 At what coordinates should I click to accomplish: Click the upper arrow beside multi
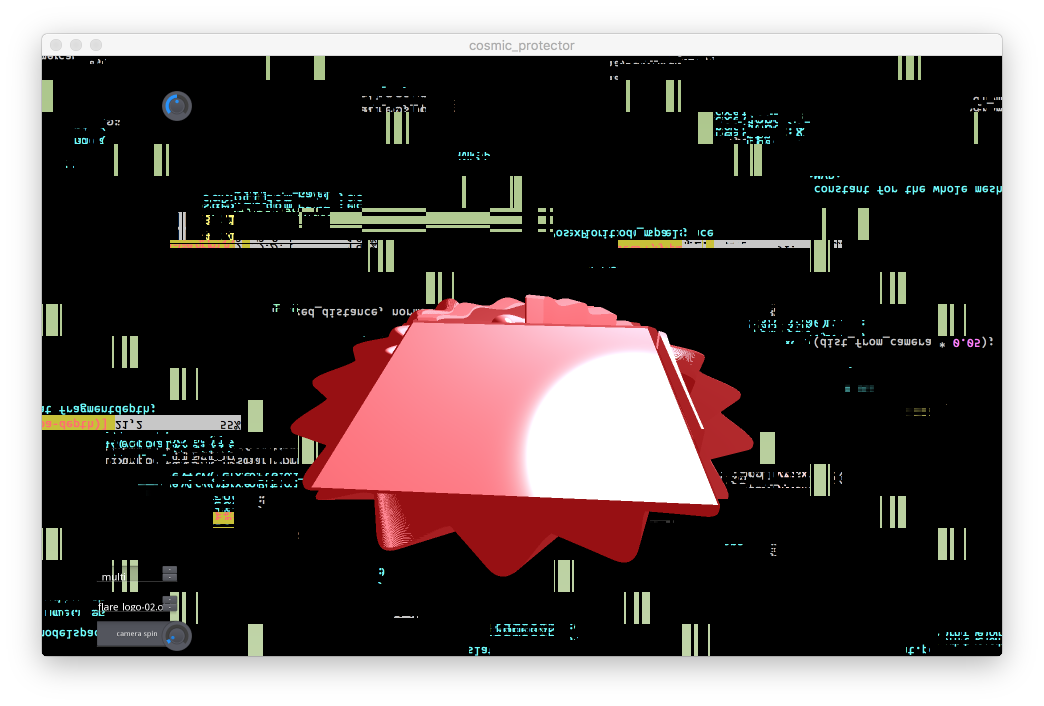(x=170, y=570)
